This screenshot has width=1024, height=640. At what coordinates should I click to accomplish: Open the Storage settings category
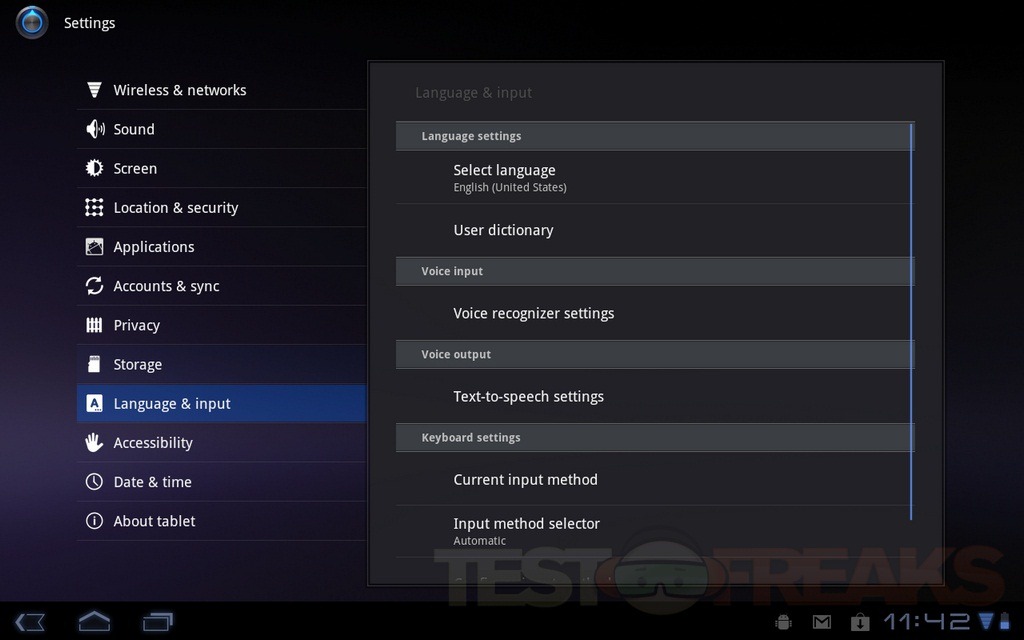pos(138,365)
